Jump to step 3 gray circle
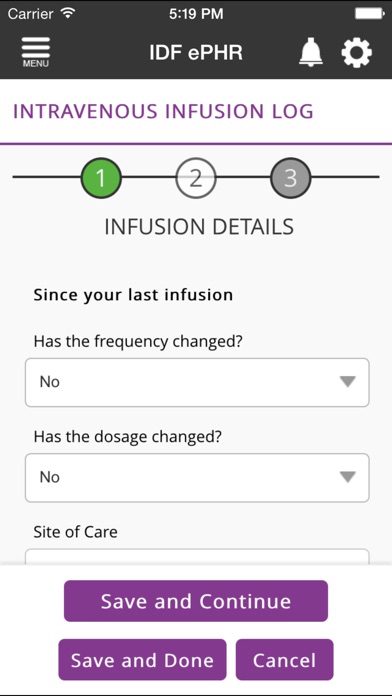Screen dimensions: 392x696 [x=290, y=178]
